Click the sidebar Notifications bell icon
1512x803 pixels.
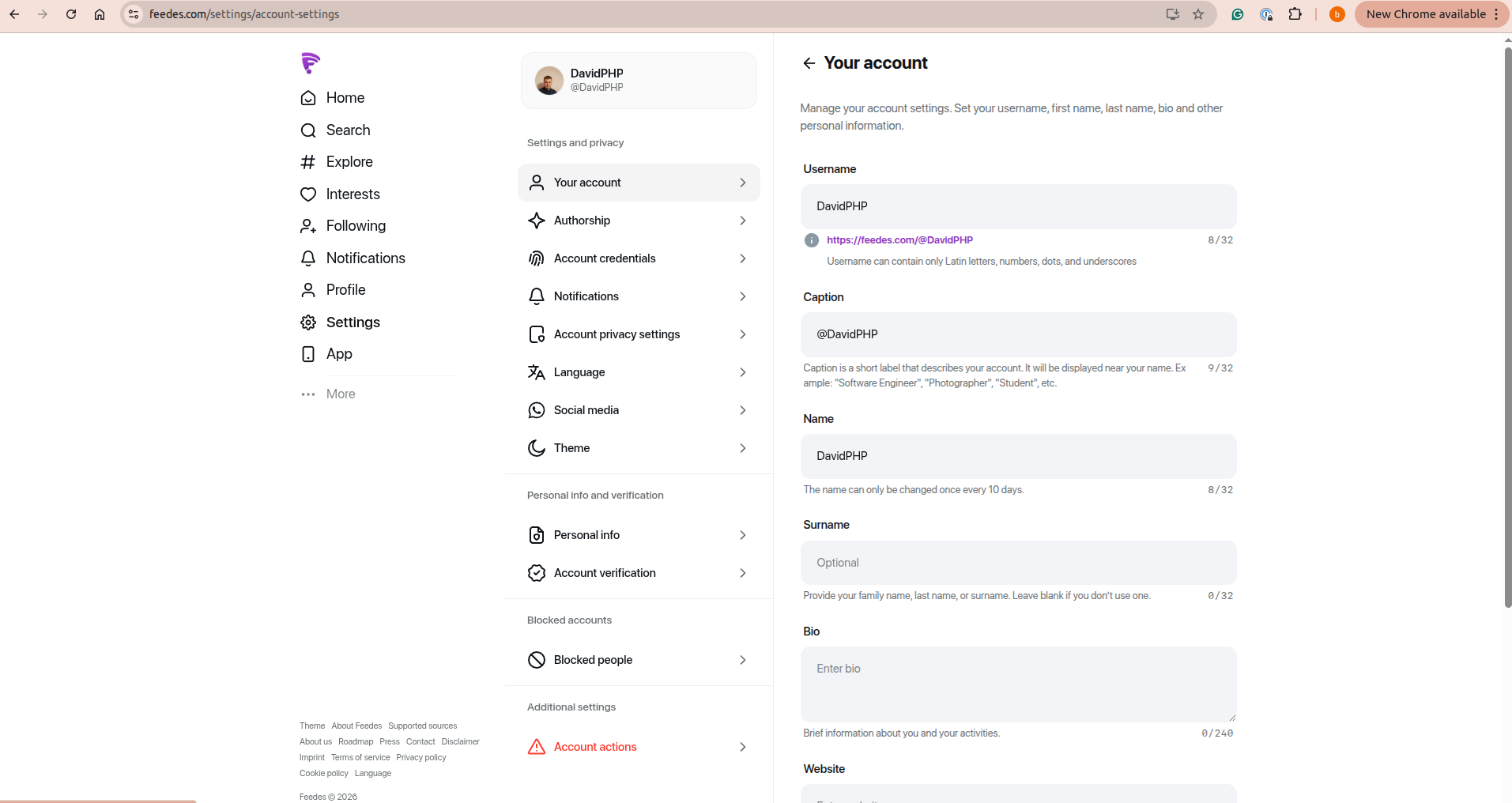308,258
